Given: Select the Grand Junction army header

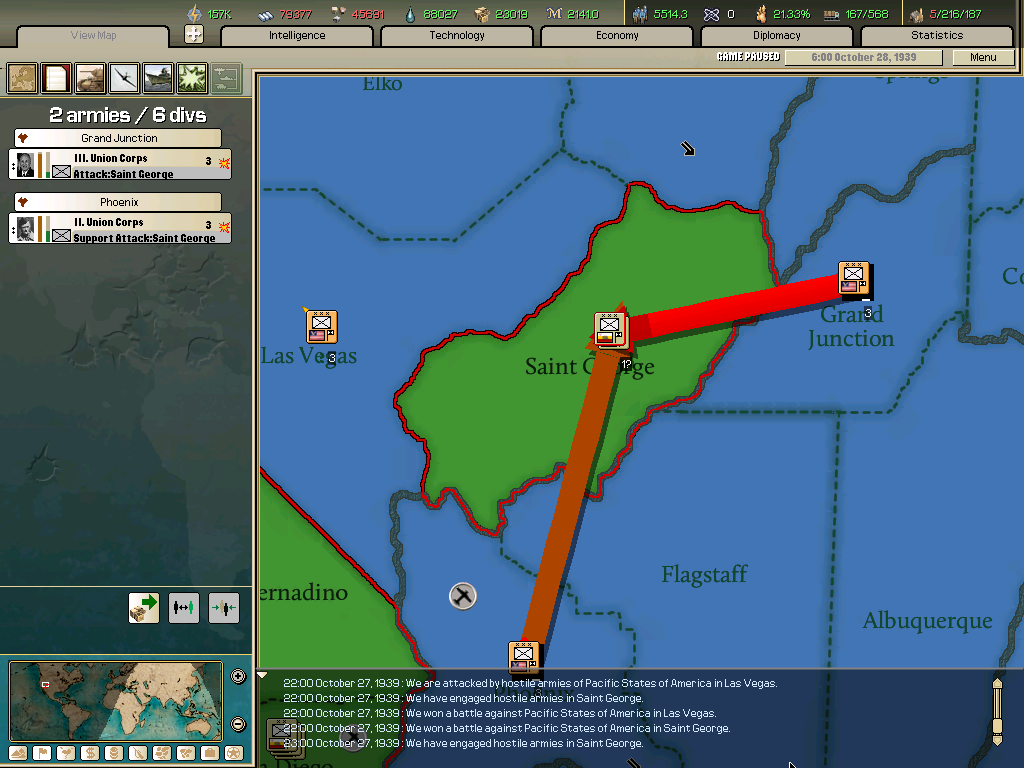Looking at the screenshot, I should point(117,137).
